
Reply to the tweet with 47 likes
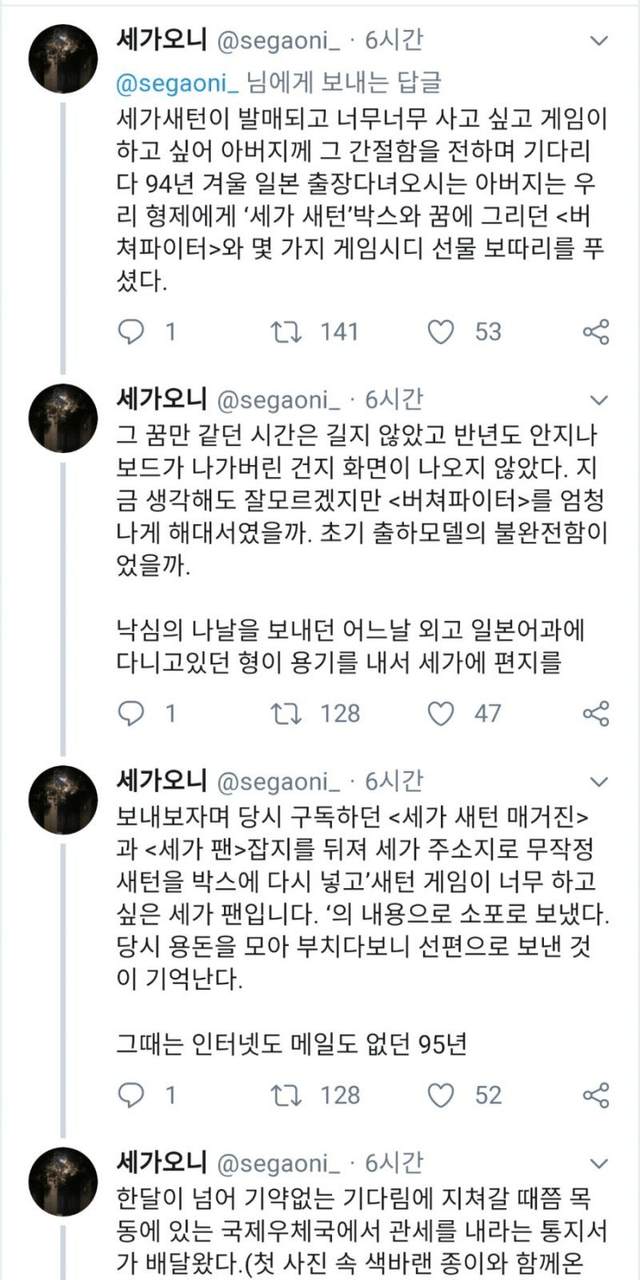tap(132, 713)
